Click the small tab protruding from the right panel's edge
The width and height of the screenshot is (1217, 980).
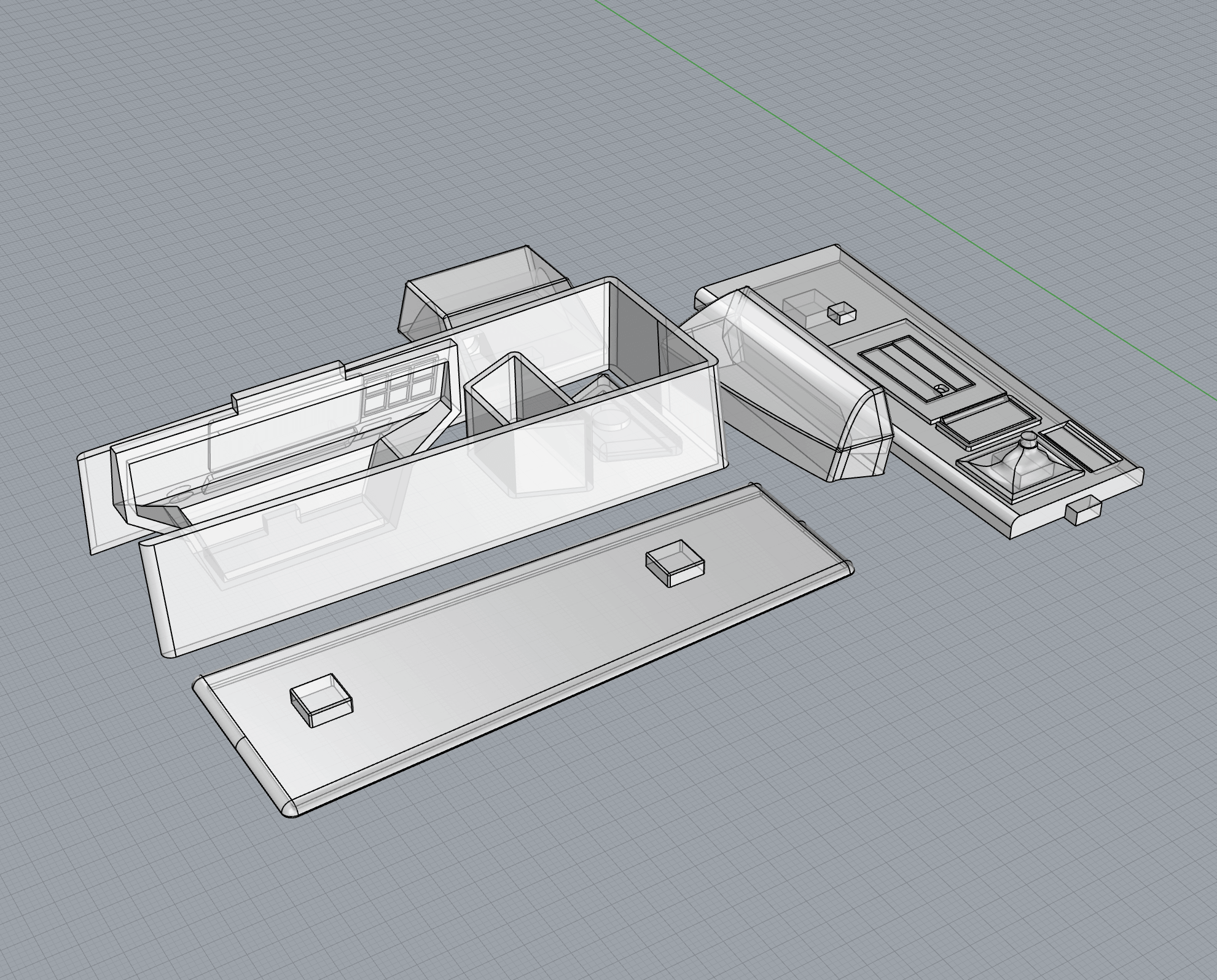tap(1084, 511)
